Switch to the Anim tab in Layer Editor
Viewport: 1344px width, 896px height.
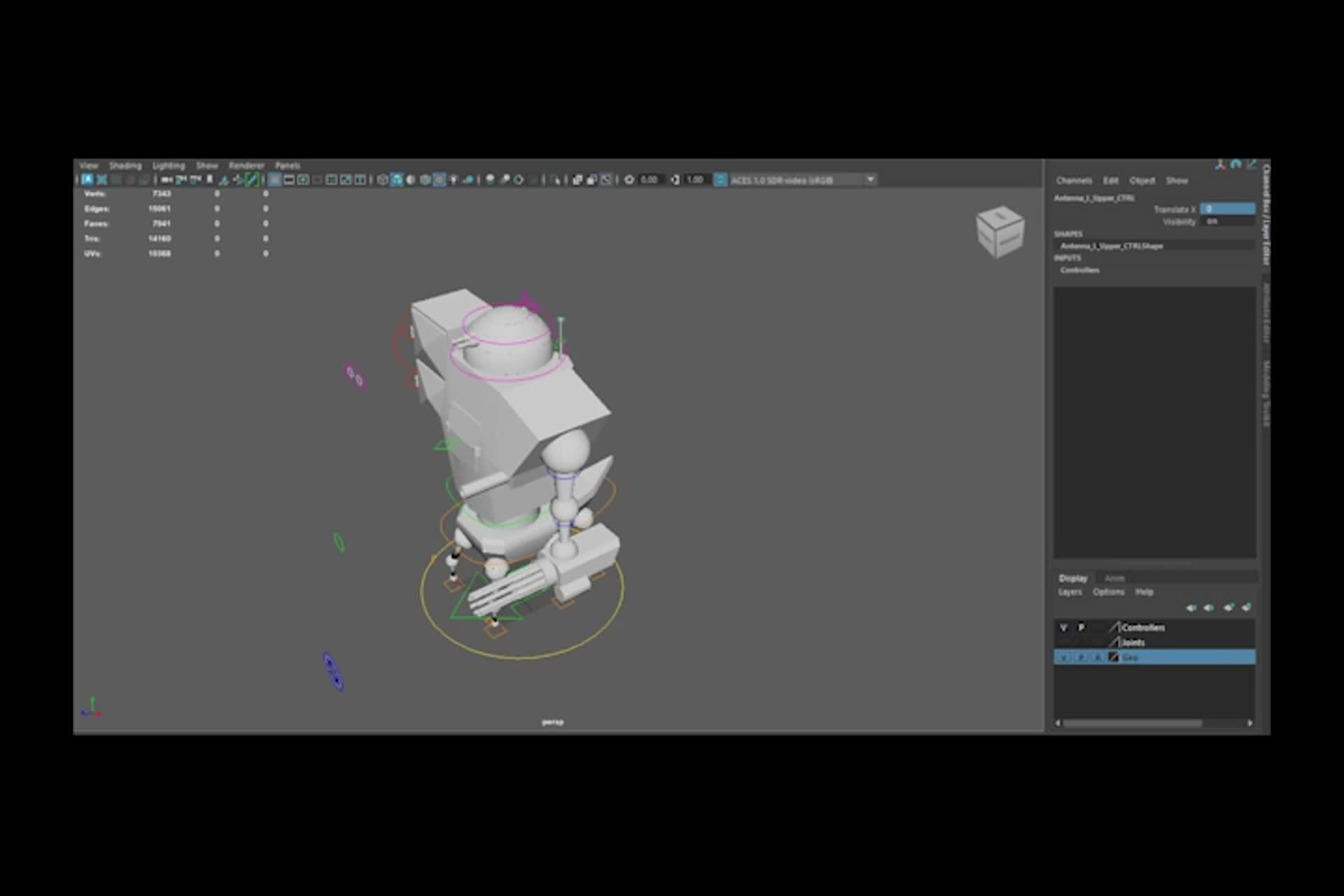coord(1114,578)
